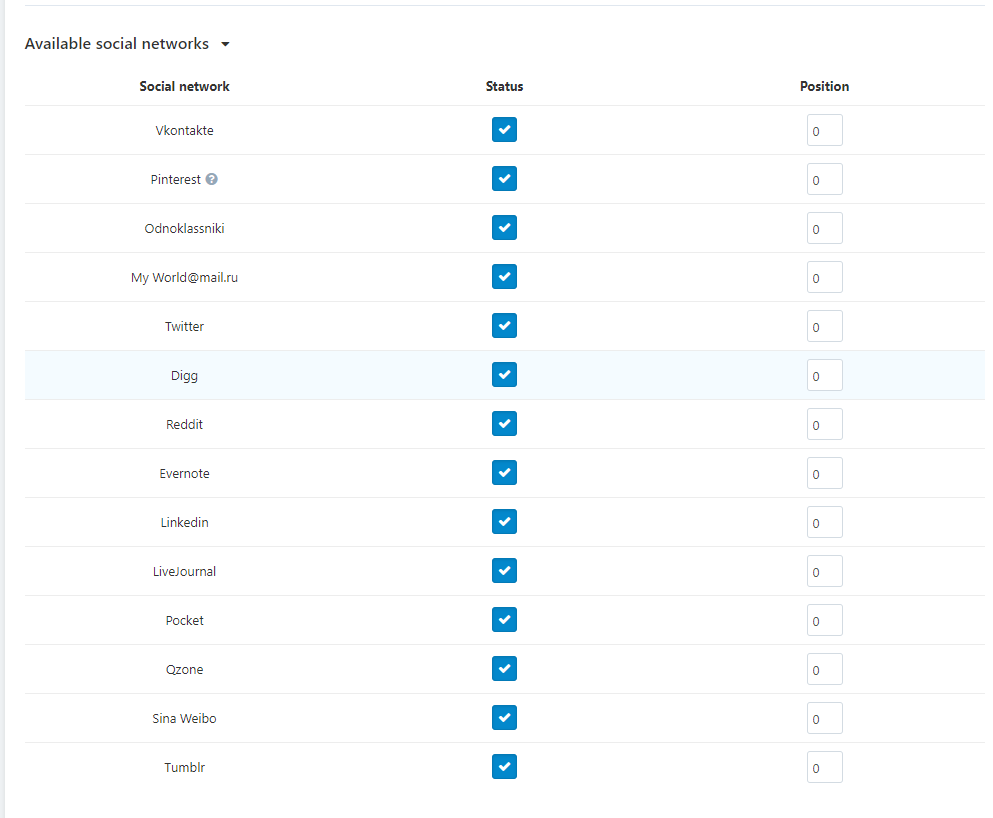Select the Qzone position field
This screenshot has width=993, height=818.
click(x=825, y=669)
